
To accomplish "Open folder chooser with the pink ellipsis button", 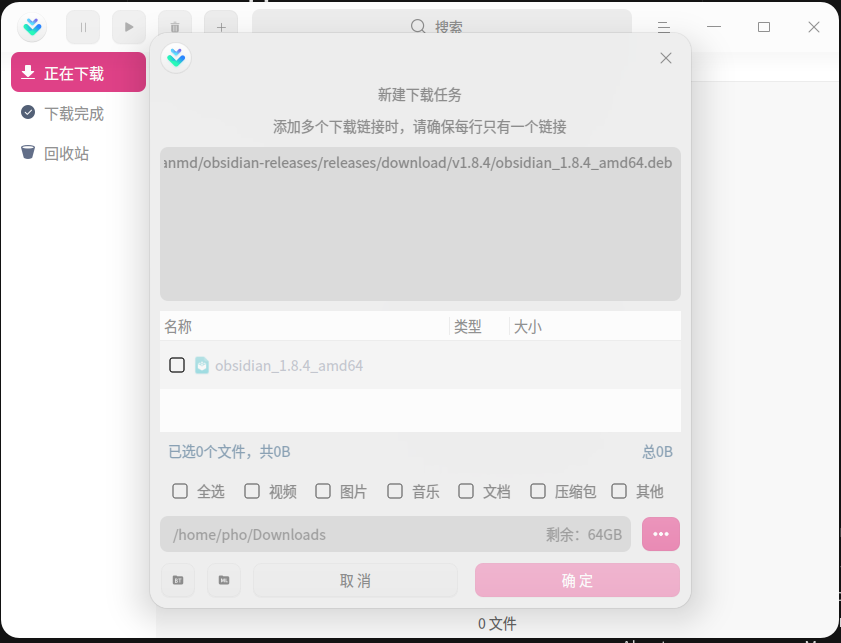I will point(661,534).
